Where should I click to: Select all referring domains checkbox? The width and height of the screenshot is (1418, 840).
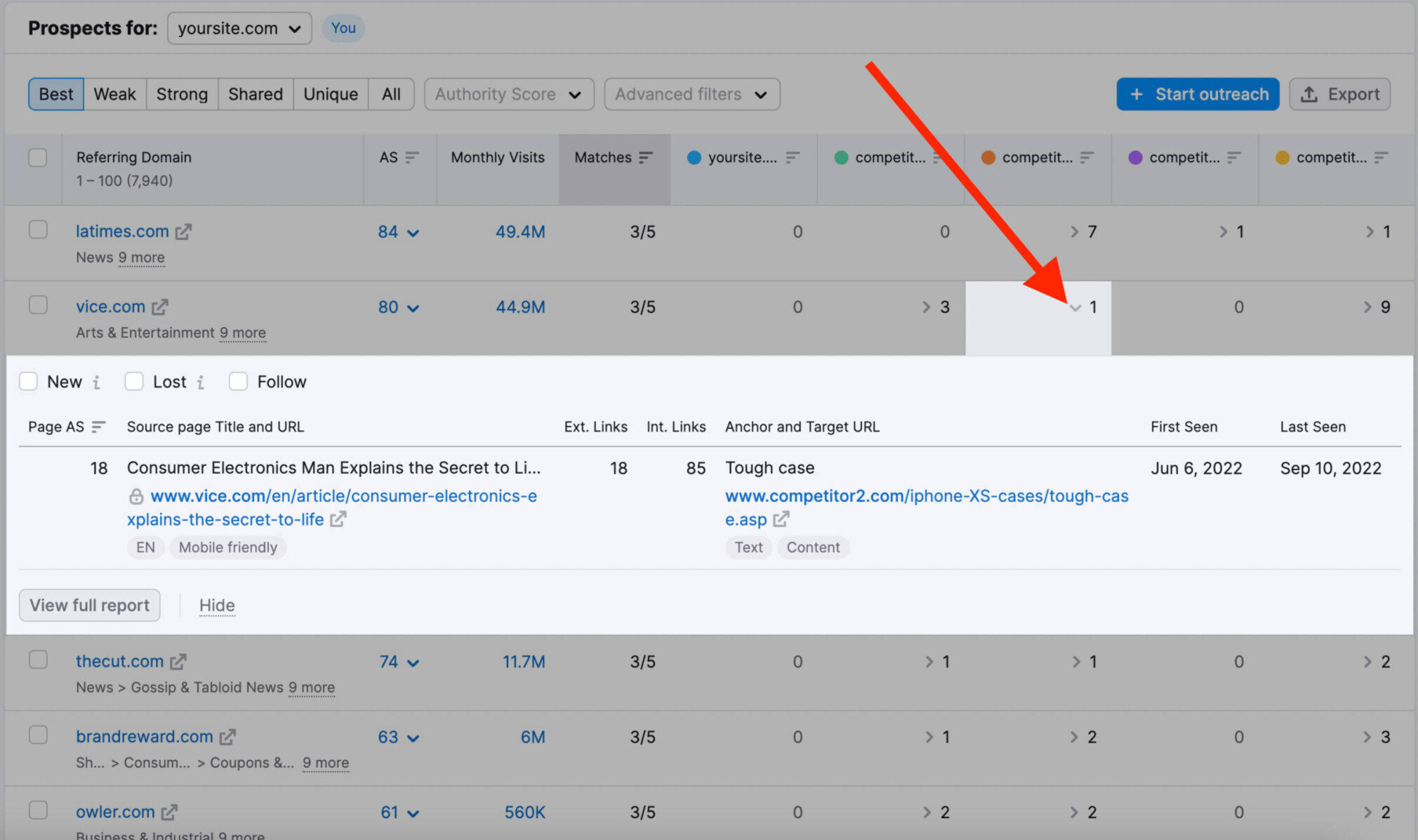[38, 157]
